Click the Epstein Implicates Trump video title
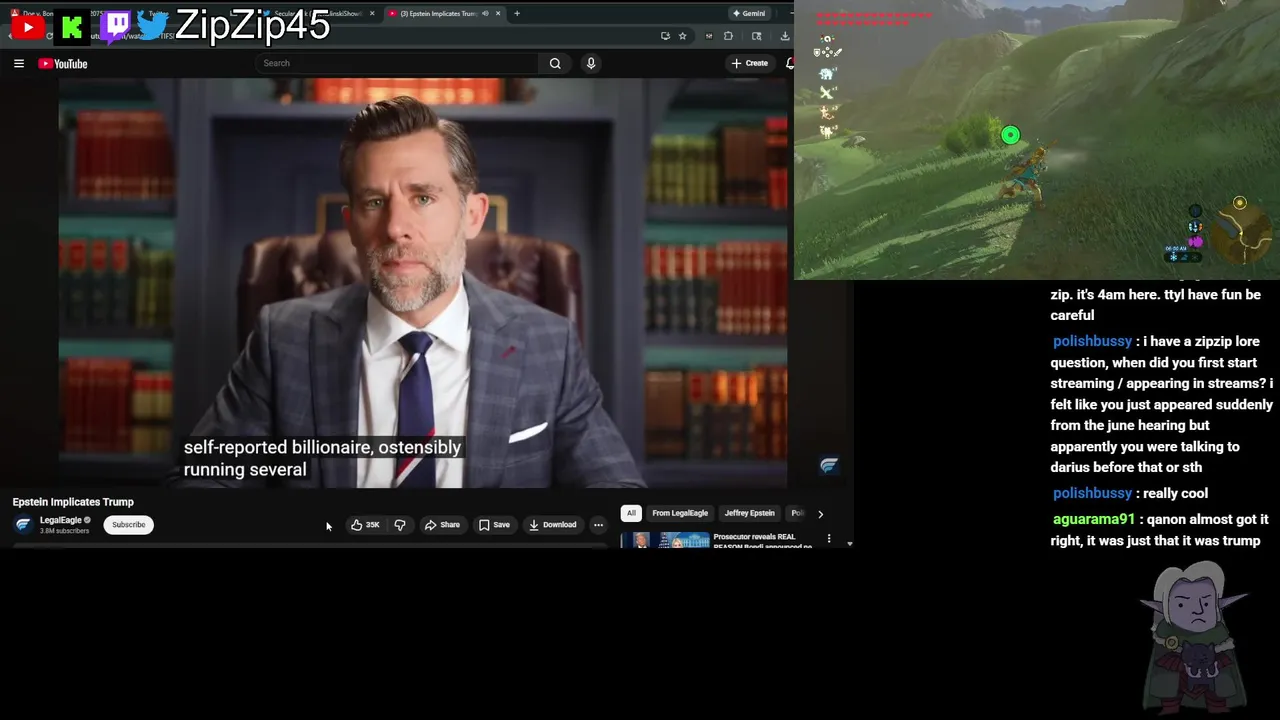The image size is (1280, 720). point(73,502)
